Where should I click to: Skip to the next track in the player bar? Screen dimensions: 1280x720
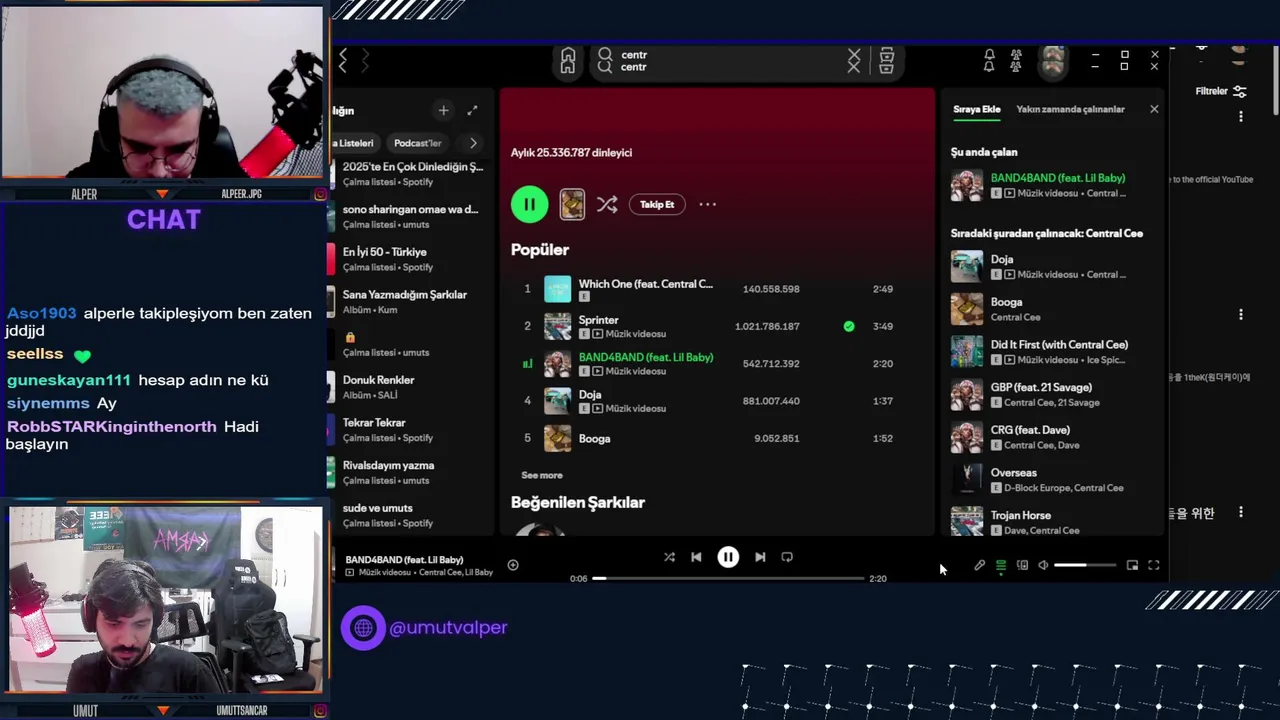point(760,557)
